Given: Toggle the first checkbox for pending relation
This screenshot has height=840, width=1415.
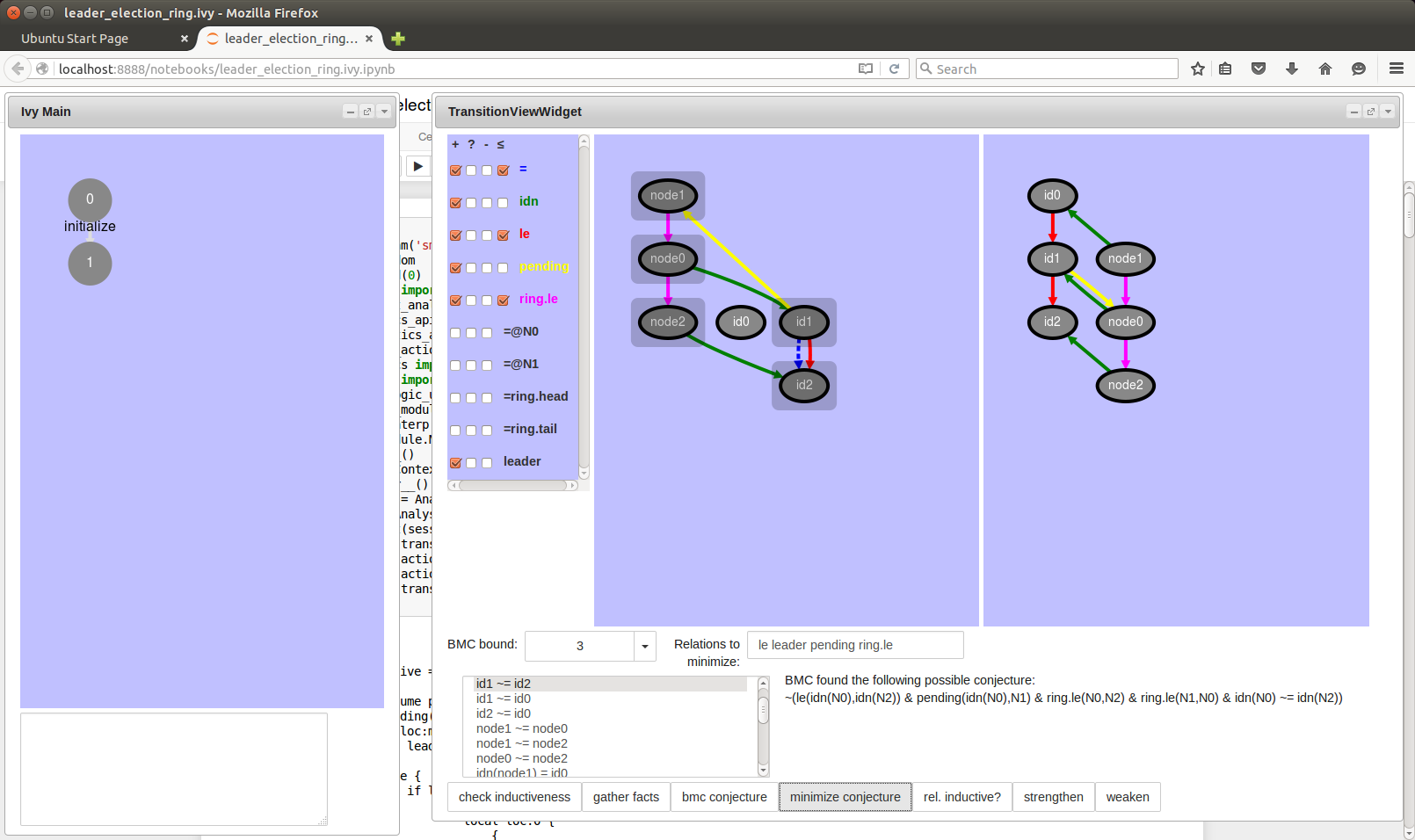Looking at the screenshot, I should click(x=455, y=268).
